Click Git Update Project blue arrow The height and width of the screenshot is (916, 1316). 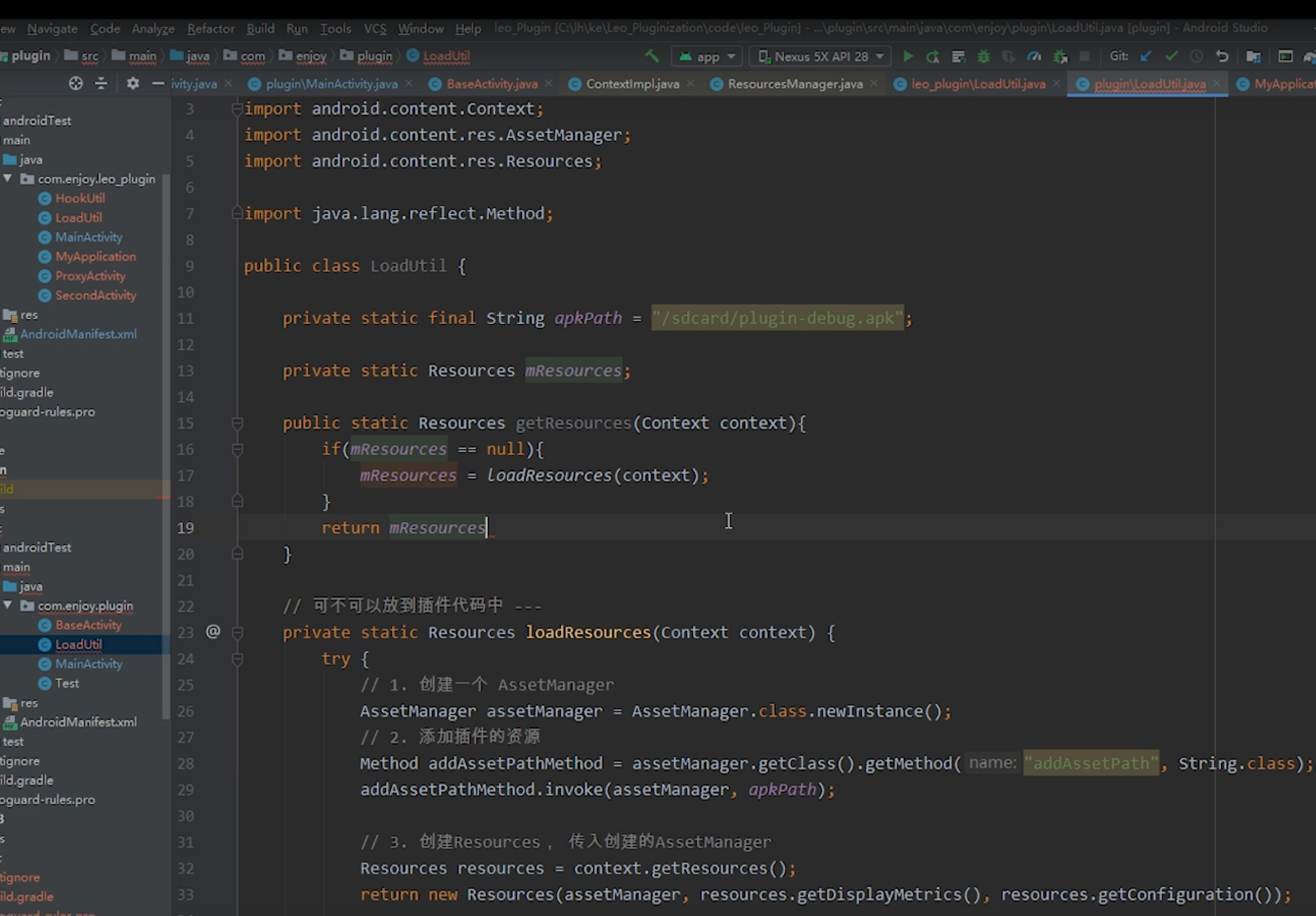(1145, 57)
